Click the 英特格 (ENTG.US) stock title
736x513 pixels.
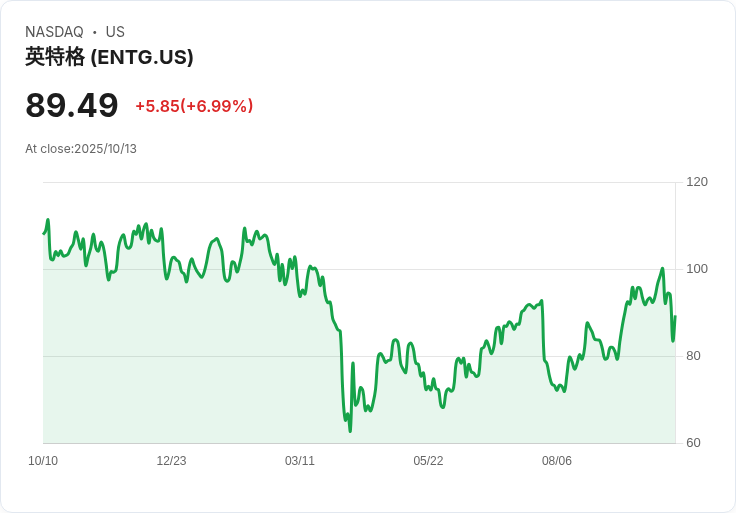click(109, 57)
